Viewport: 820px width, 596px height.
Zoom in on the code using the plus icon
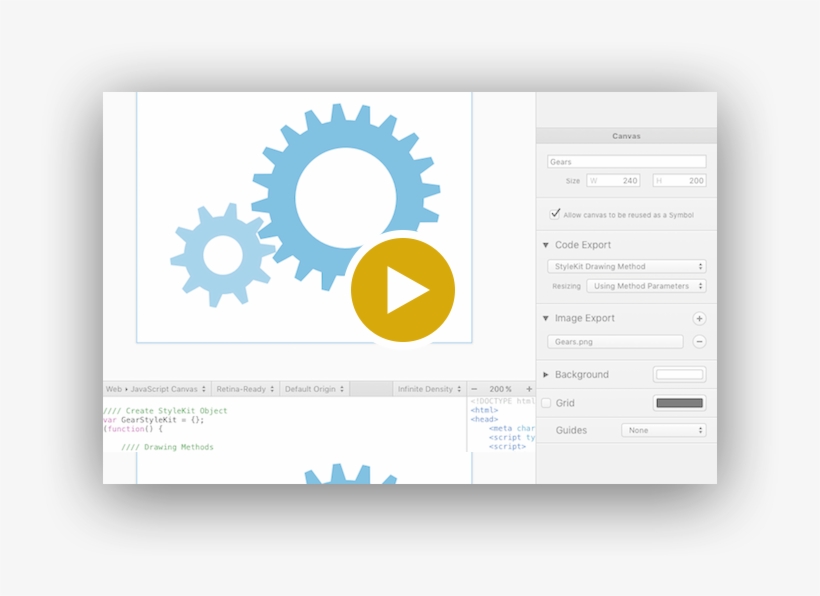527,388
